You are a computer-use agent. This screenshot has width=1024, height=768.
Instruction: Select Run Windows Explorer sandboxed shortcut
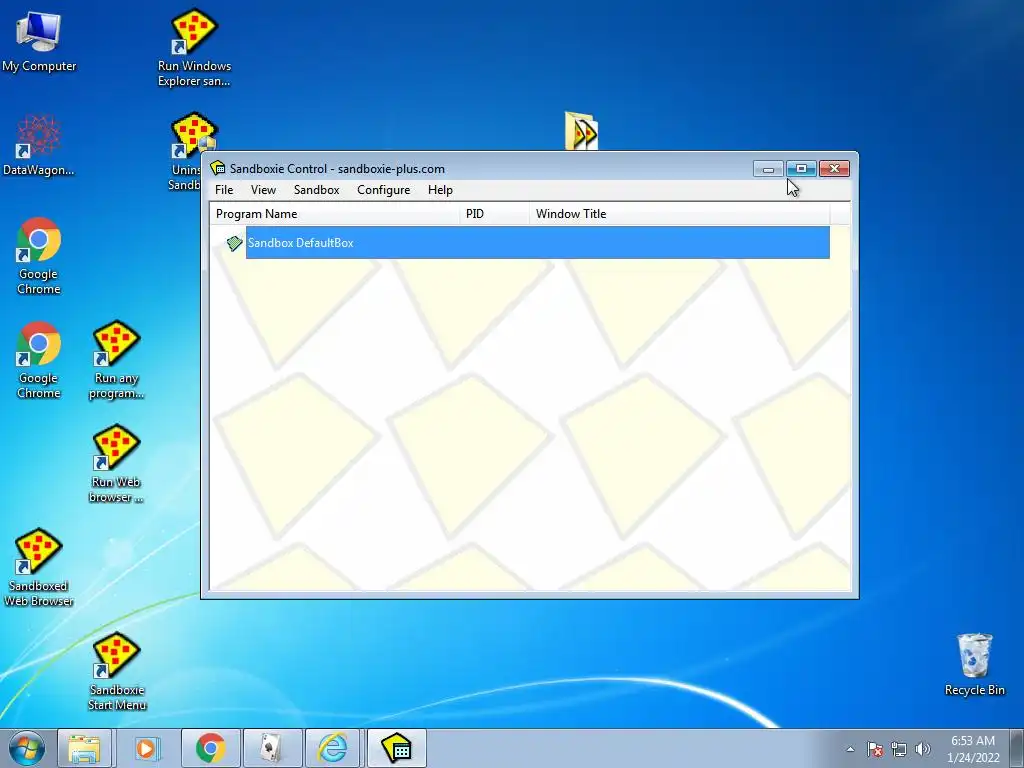(194, 48)
